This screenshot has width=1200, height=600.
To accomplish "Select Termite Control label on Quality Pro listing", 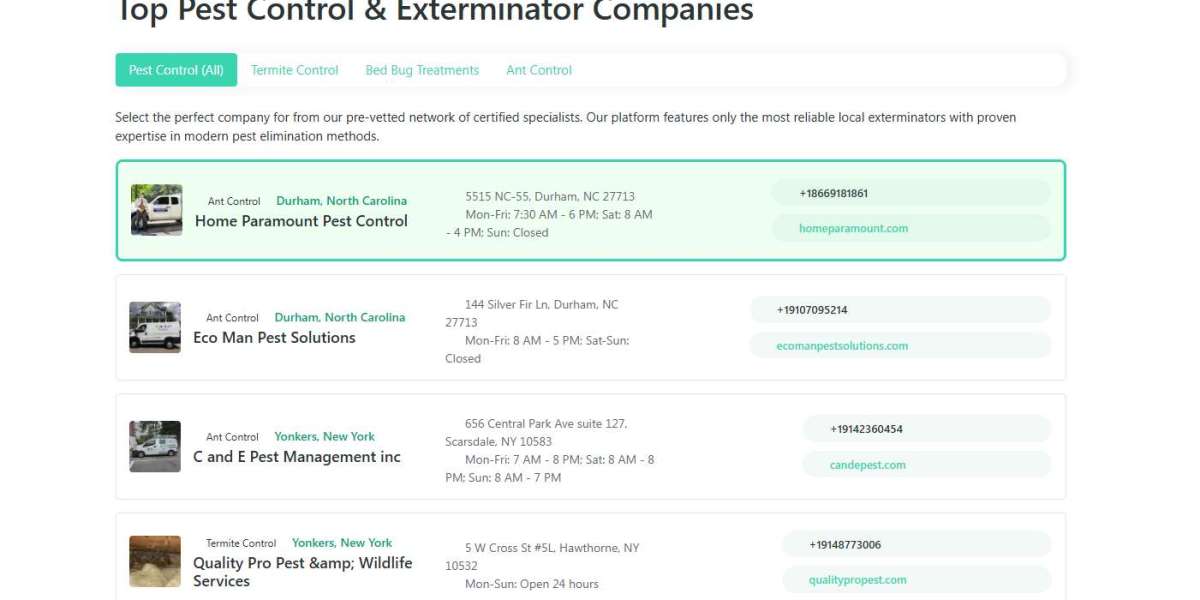I will click(240, 542).
